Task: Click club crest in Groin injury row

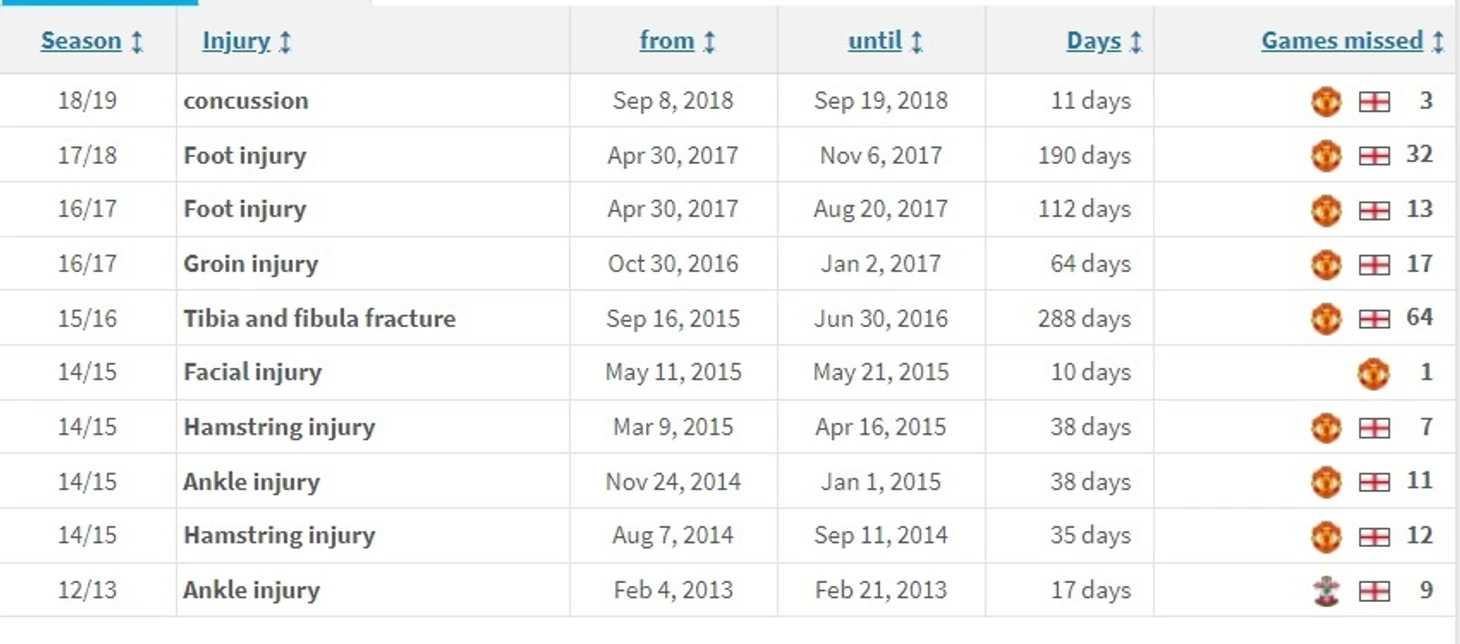Action: [1326, 264]
